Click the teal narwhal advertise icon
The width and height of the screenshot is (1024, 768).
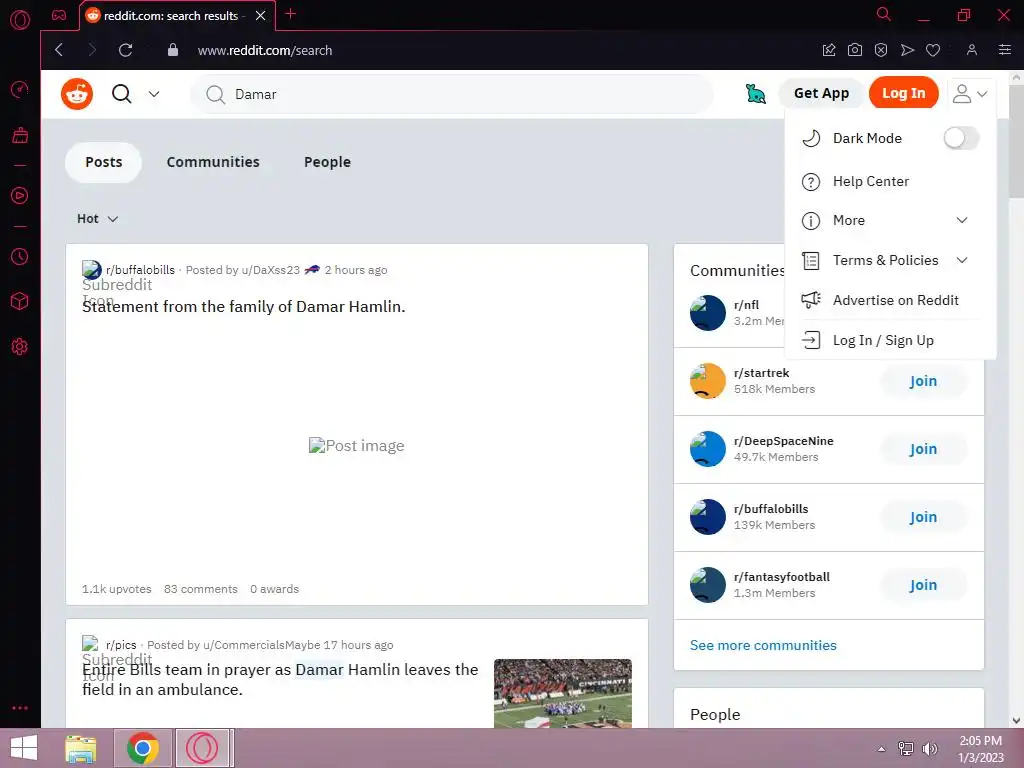[x=756, y=94]
